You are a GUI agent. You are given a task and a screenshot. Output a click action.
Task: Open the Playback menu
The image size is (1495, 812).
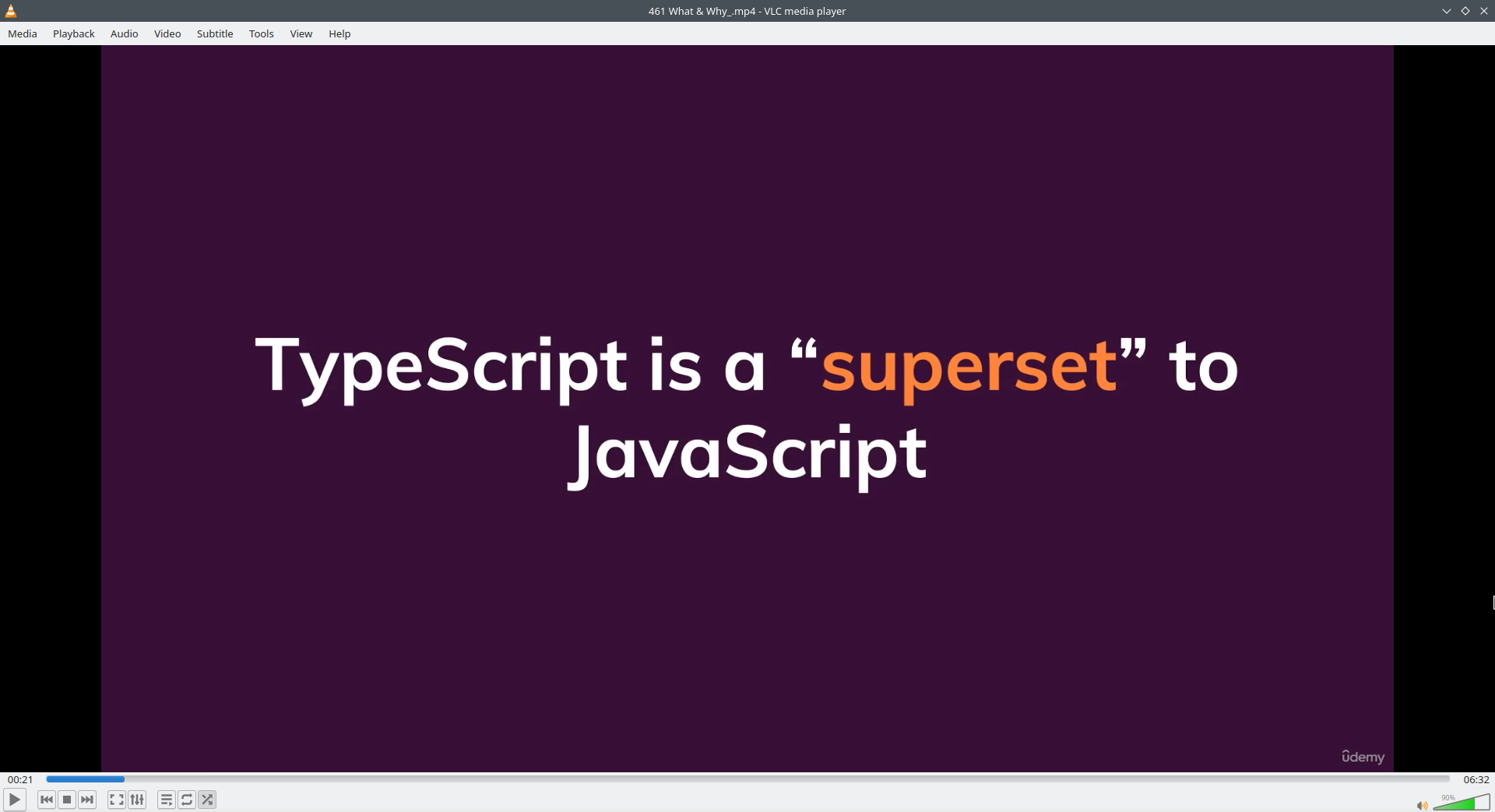[73, 33]
